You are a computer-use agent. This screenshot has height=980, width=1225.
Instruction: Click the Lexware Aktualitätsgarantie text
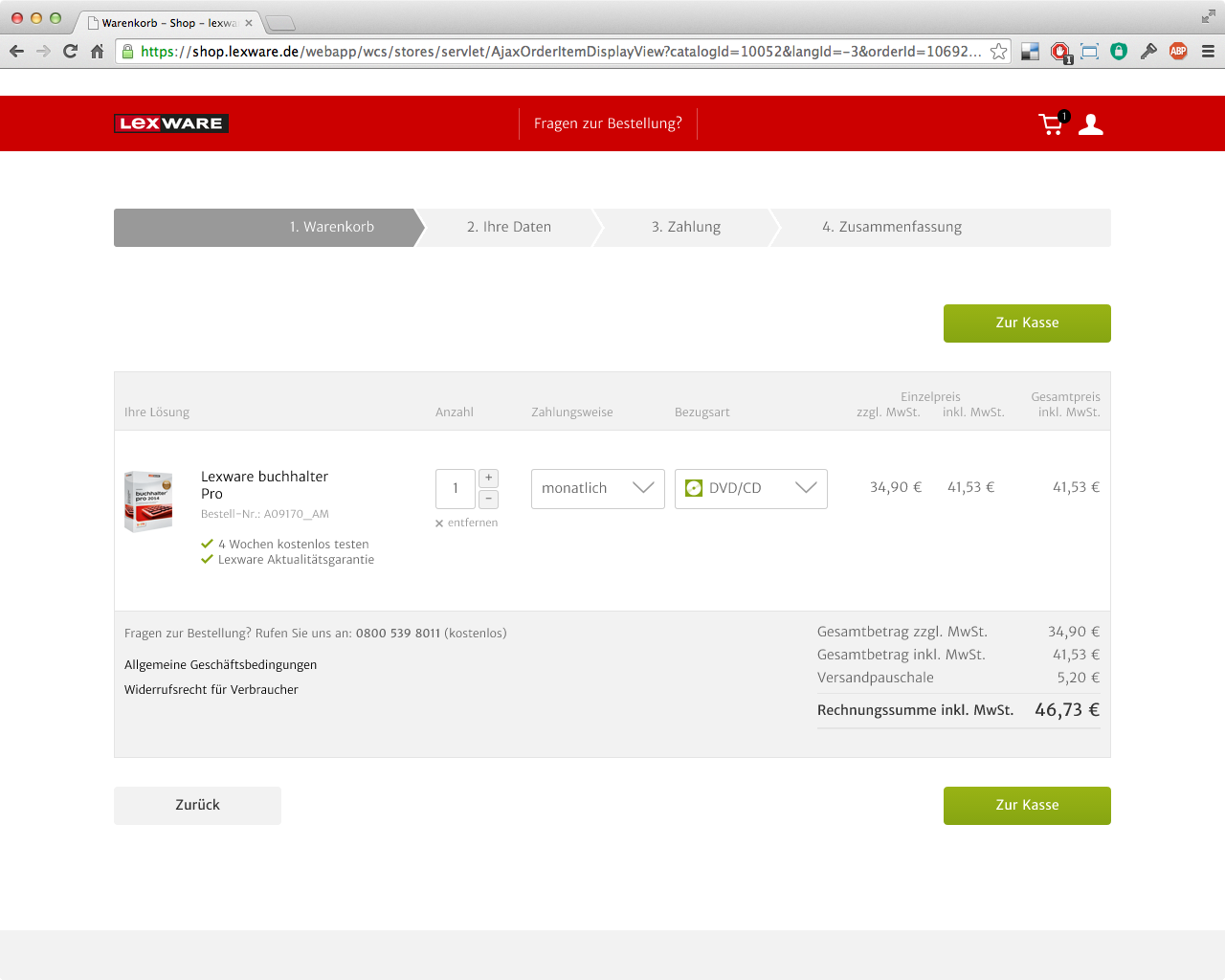click(296, 560)
